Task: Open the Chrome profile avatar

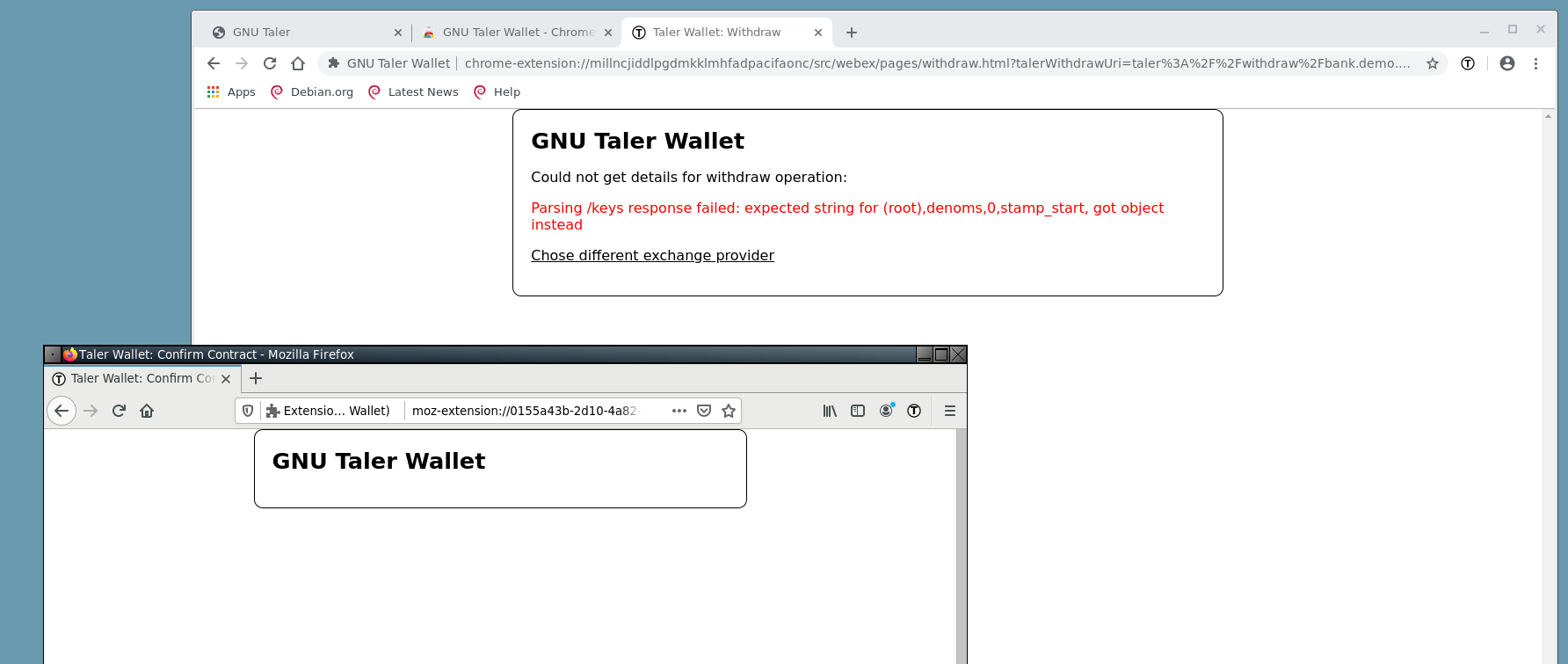Action: pyautogui.click(x=1507, y=63)
